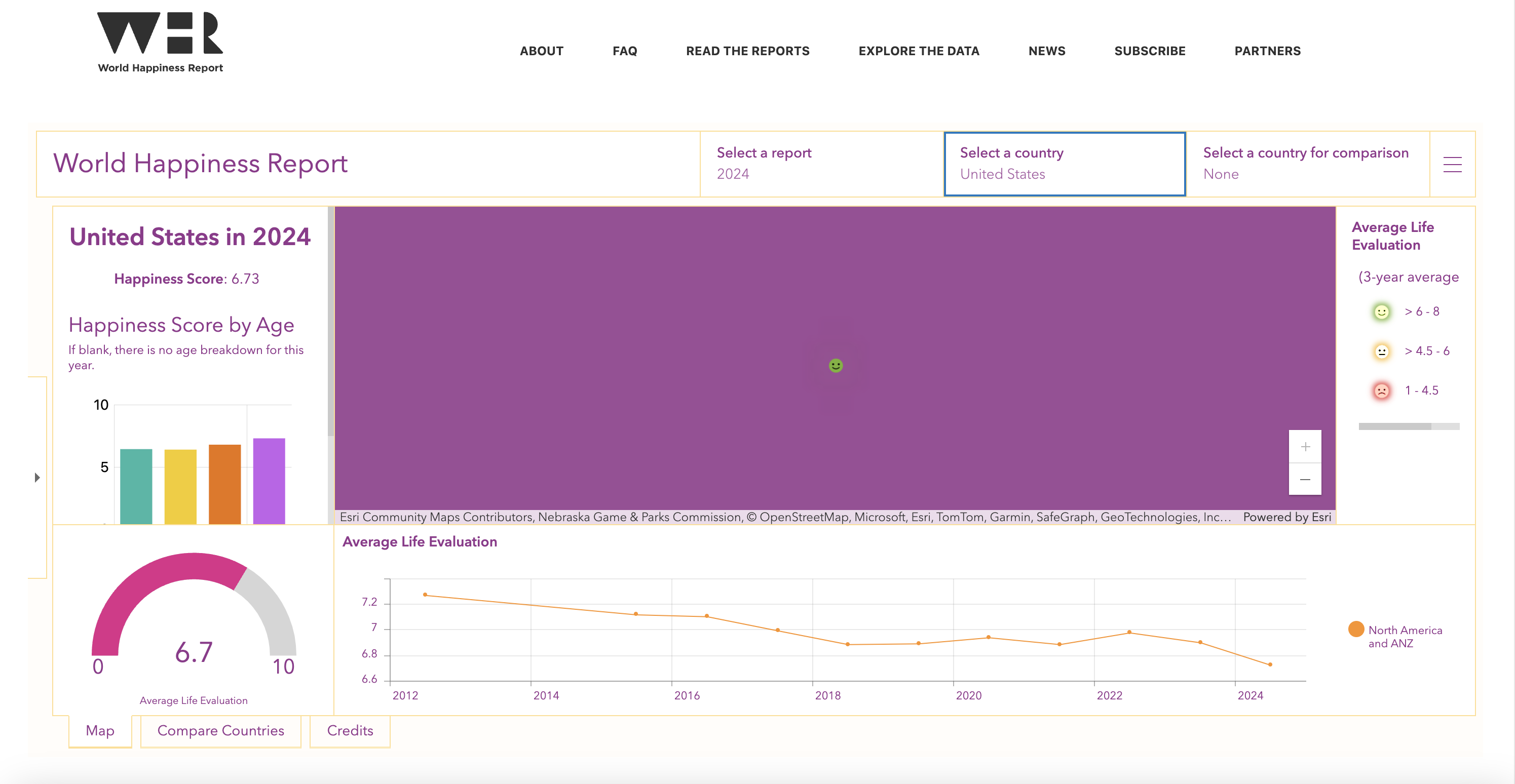1515x784 pixels.
Task: Open the Select a country dropdown
Action: coord(1064,164)
